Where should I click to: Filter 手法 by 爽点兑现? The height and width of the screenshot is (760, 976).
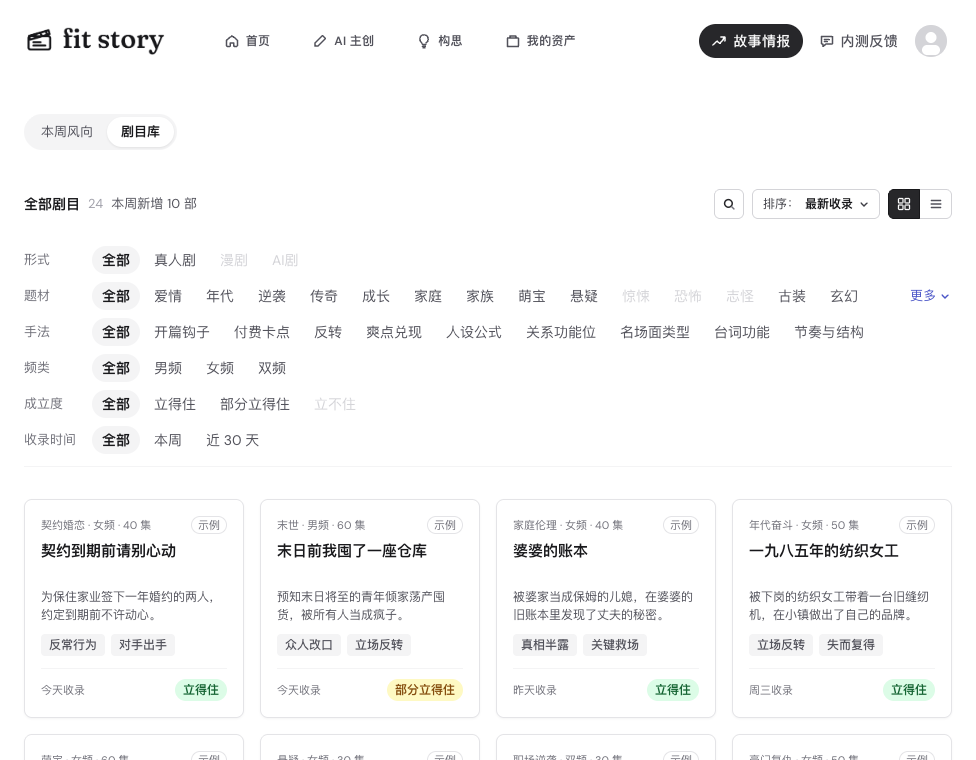coord(394,332)
